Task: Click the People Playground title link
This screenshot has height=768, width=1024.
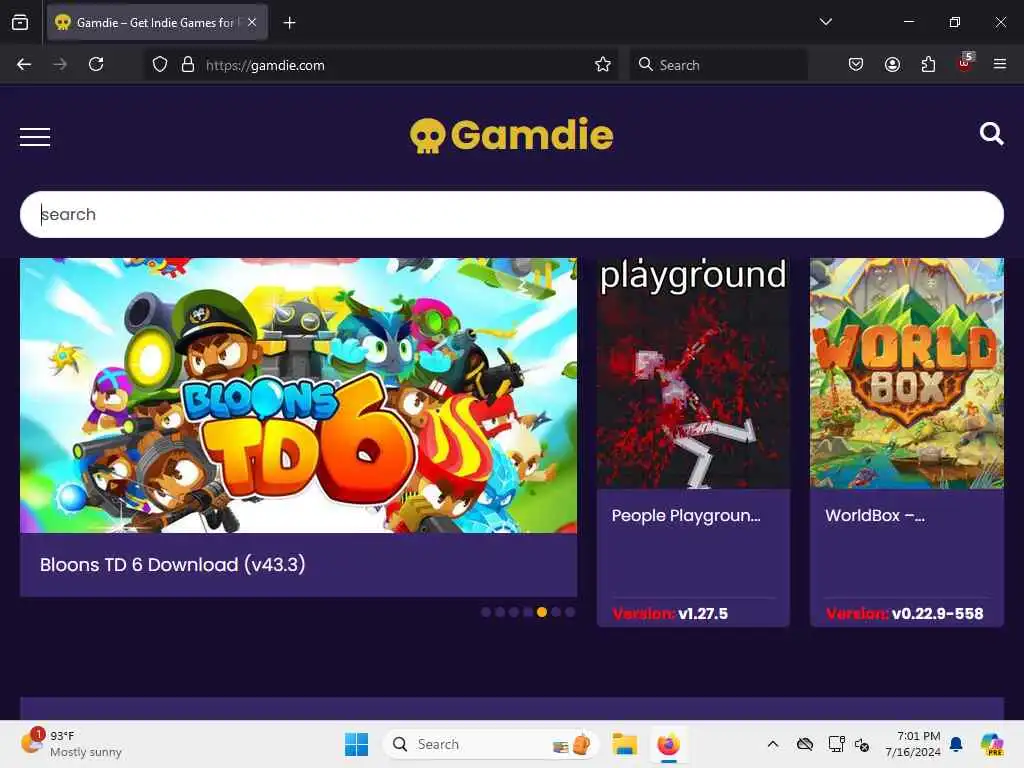Action: point(686,515)
